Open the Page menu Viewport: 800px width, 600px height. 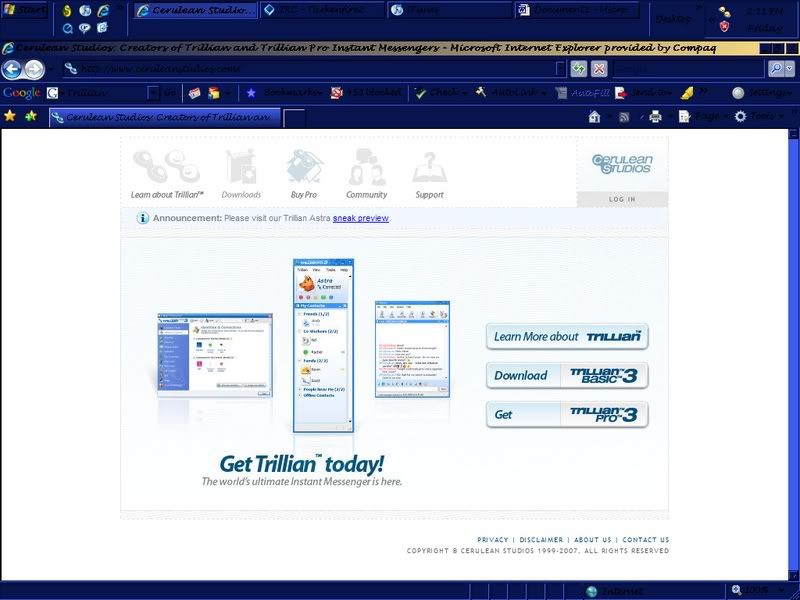pyautogui.click(x=702, y=117)
